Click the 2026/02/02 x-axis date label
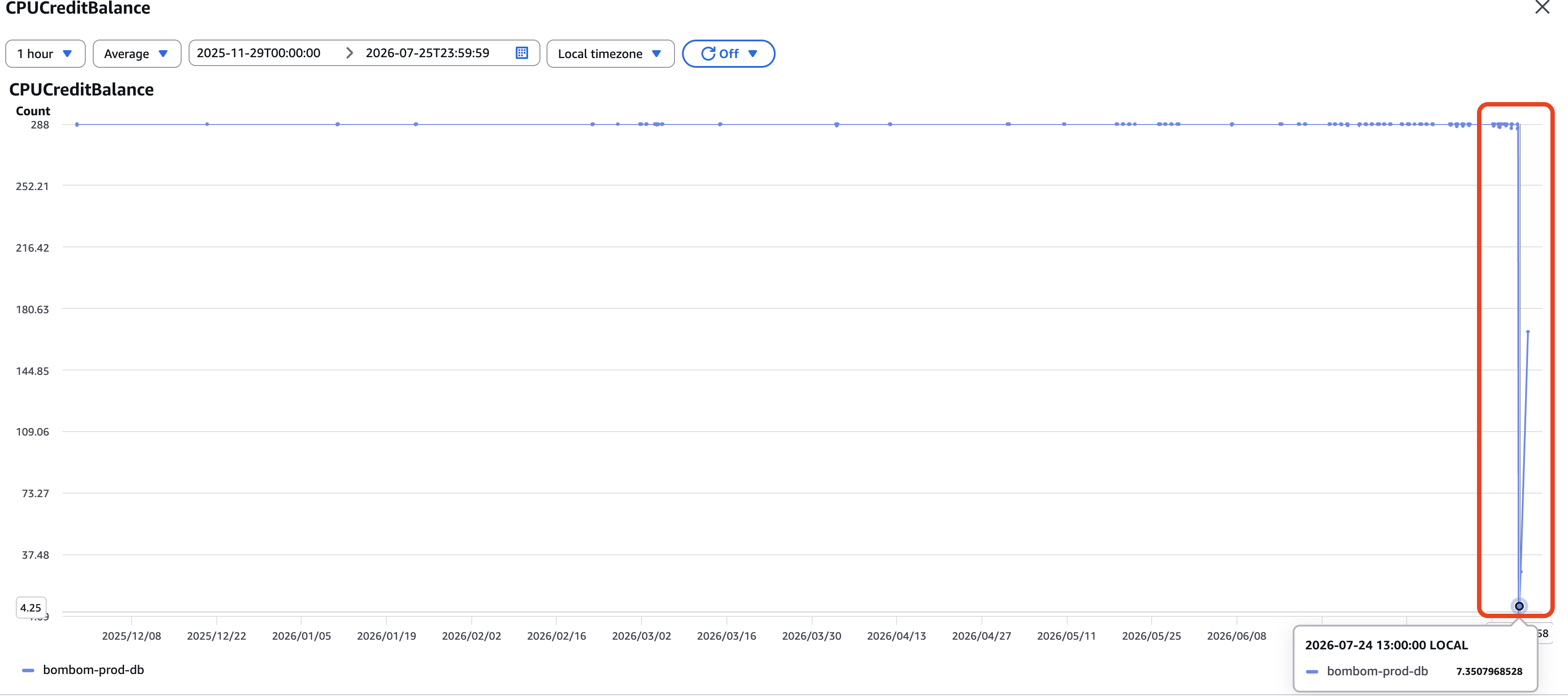This screenshot has height=696, width=1568. (x=472, y=636)
